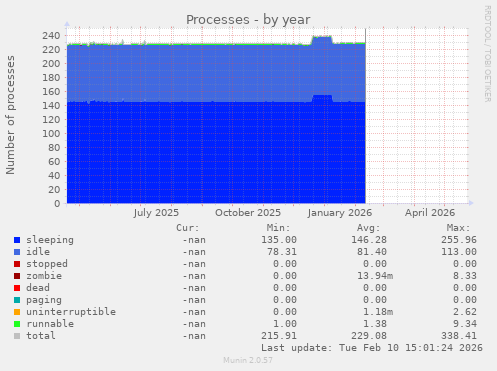The height and width of the screenshot is (371, 497).
Task: Click the 'runnable' legend label
Action: [50, 324]
